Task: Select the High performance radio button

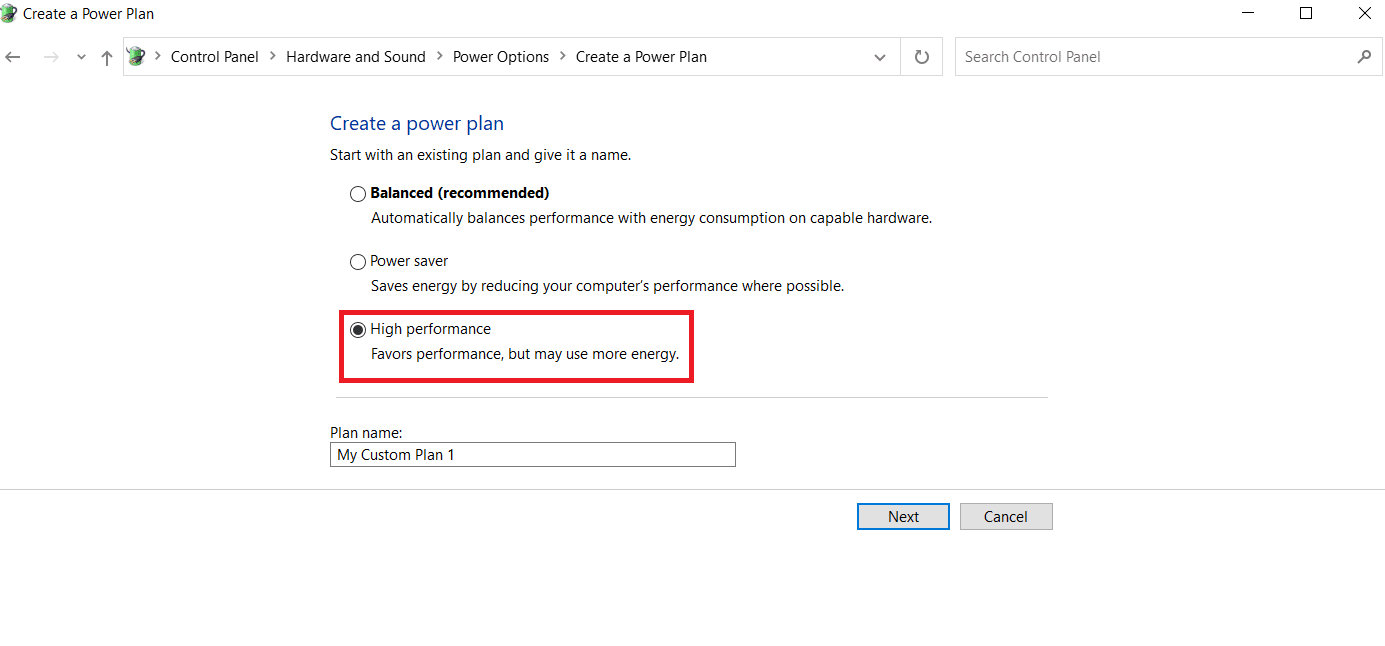Action: (x=358, y=330)
